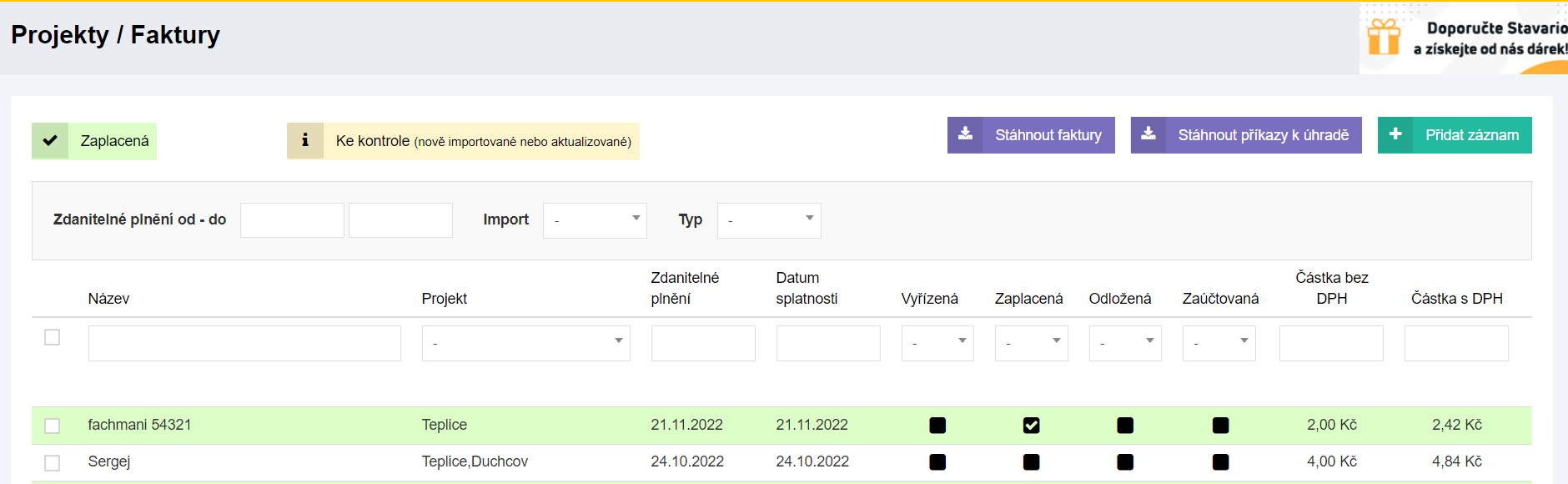Select the fachmani 54321 row checkbox
Screen dimensions: 1568x484
(52, 426)
